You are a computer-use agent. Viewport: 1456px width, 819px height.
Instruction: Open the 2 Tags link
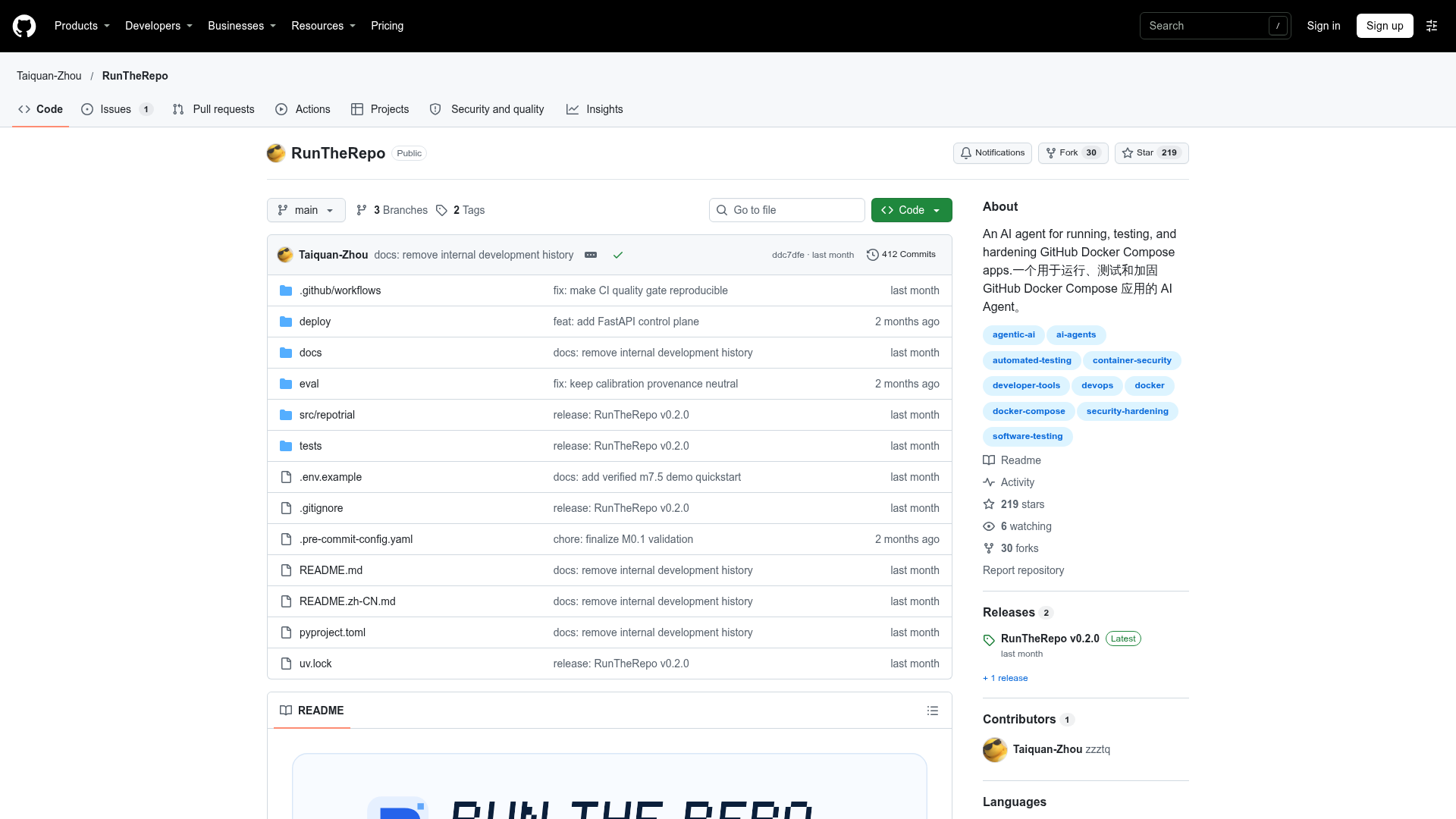(x=460, y=210)
